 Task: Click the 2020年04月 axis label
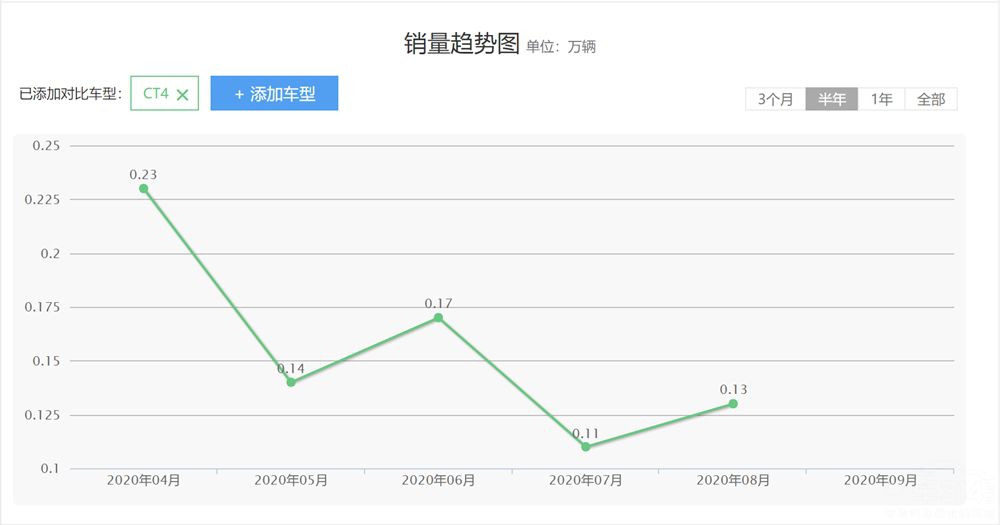(x=144, y=480)
